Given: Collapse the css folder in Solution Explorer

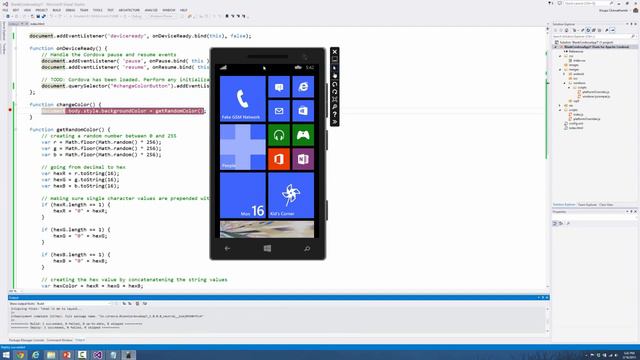Looking at the screenshot, I should [561, 56].
